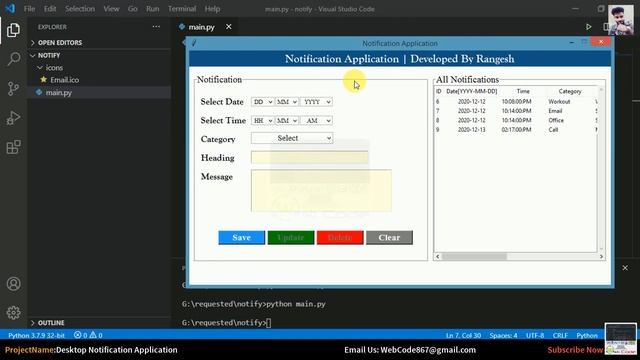This screenshot has width=640, height=360.
Task: Open the View menu
Action: (x=111, y=9)
